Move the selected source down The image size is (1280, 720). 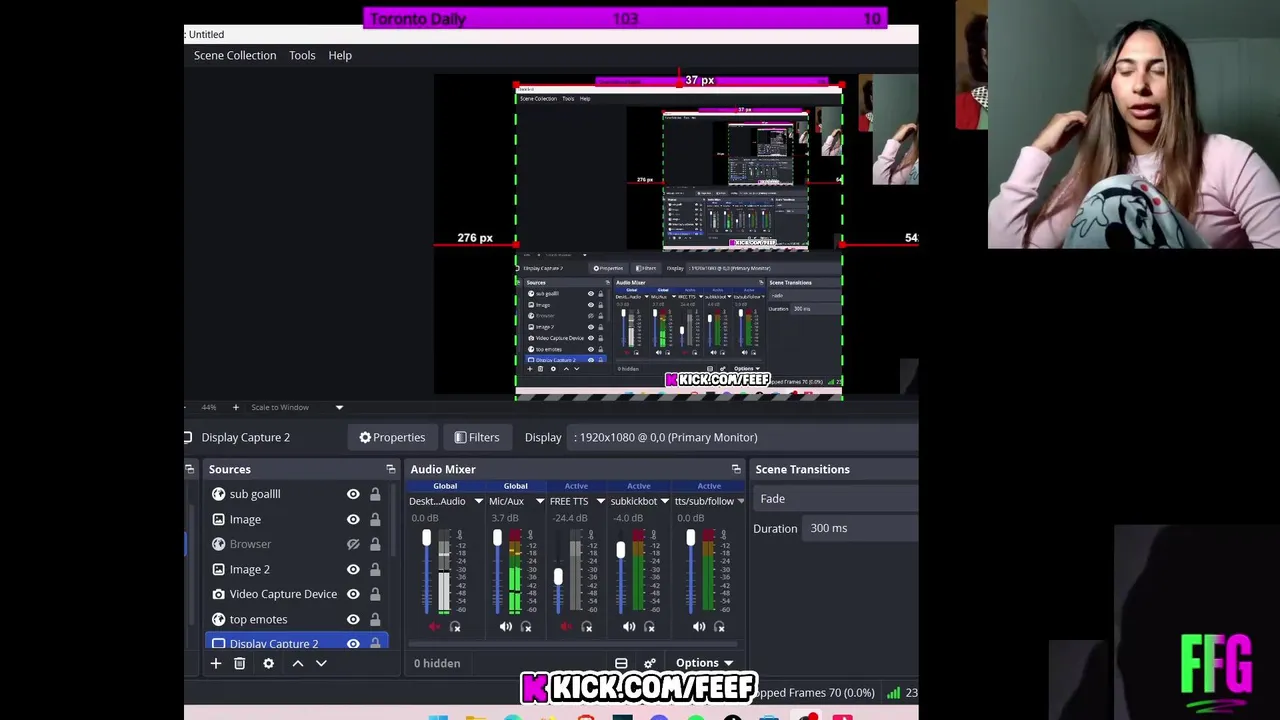321,663
